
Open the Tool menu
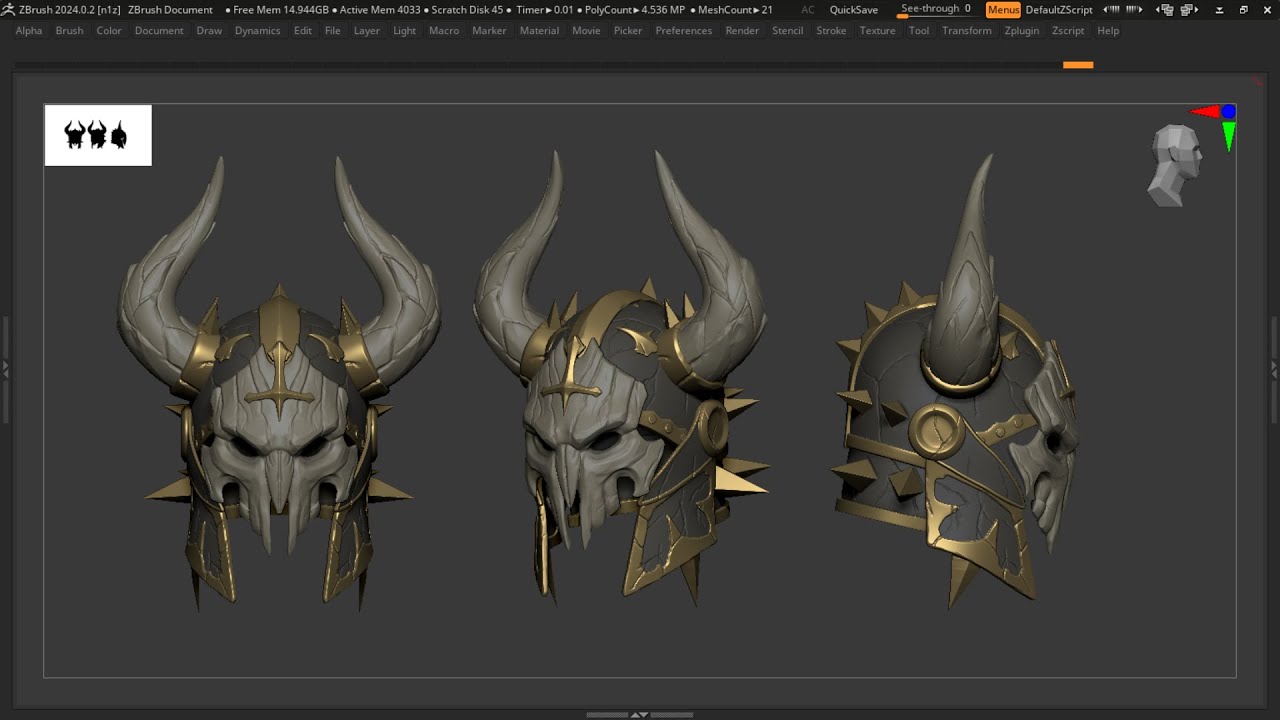(x=919, y=31)
